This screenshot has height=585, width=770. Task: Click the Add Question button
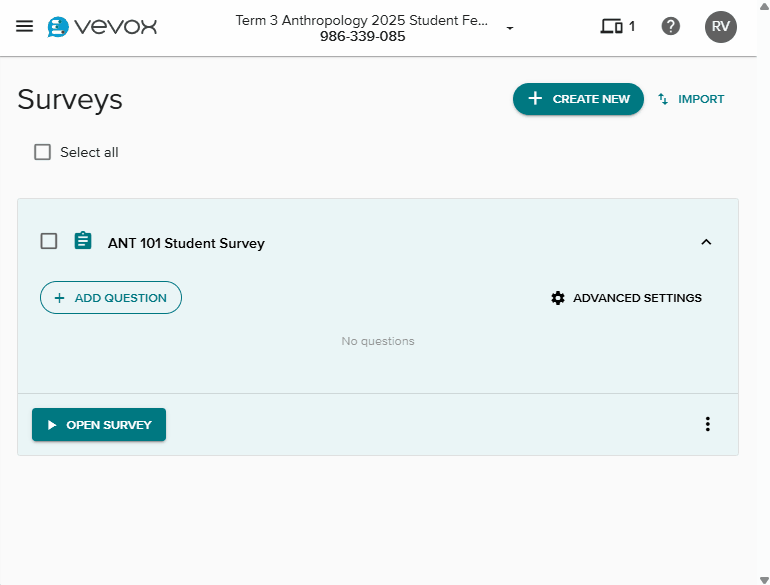[111, 298]
